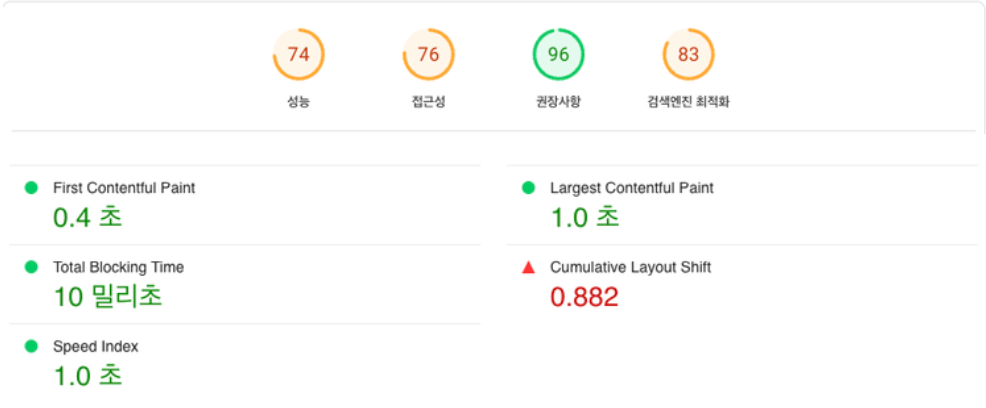Screen dimensions: 986x408
Task: Click green dot beside First Contentful Paint
Action: [31, 187]
